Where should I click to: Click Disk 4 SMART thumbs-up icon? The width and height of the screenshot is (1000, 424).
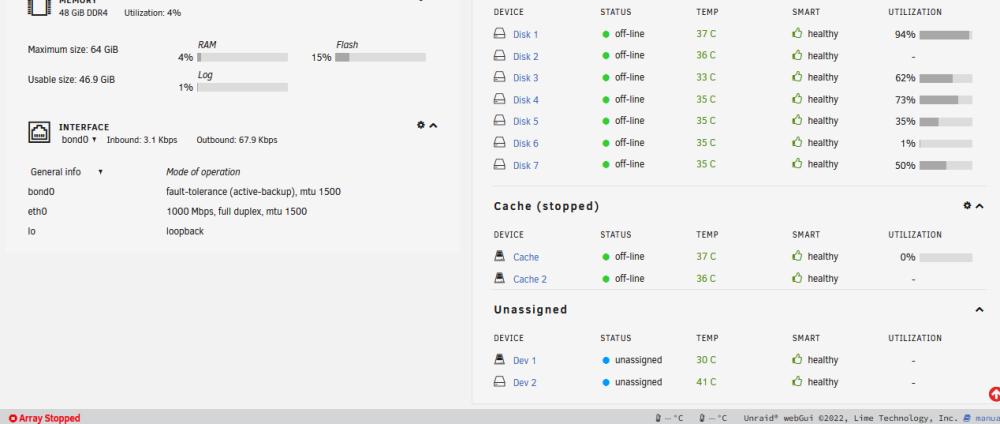point(797,99)
